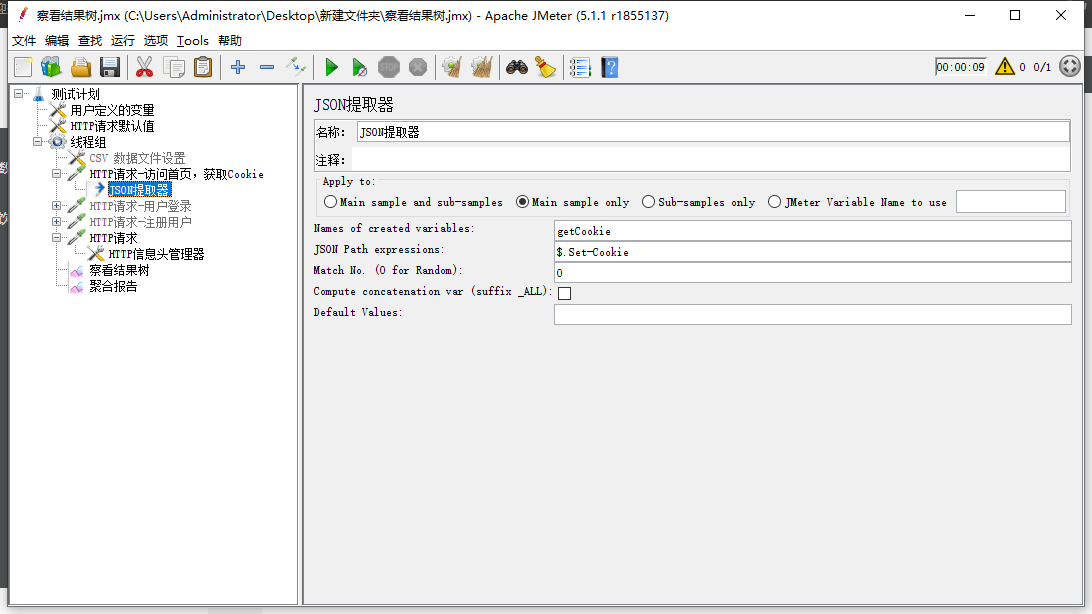Click the Paste clipboard icon
Viewport: 1092px width, 614px height.
click(203, 68)
